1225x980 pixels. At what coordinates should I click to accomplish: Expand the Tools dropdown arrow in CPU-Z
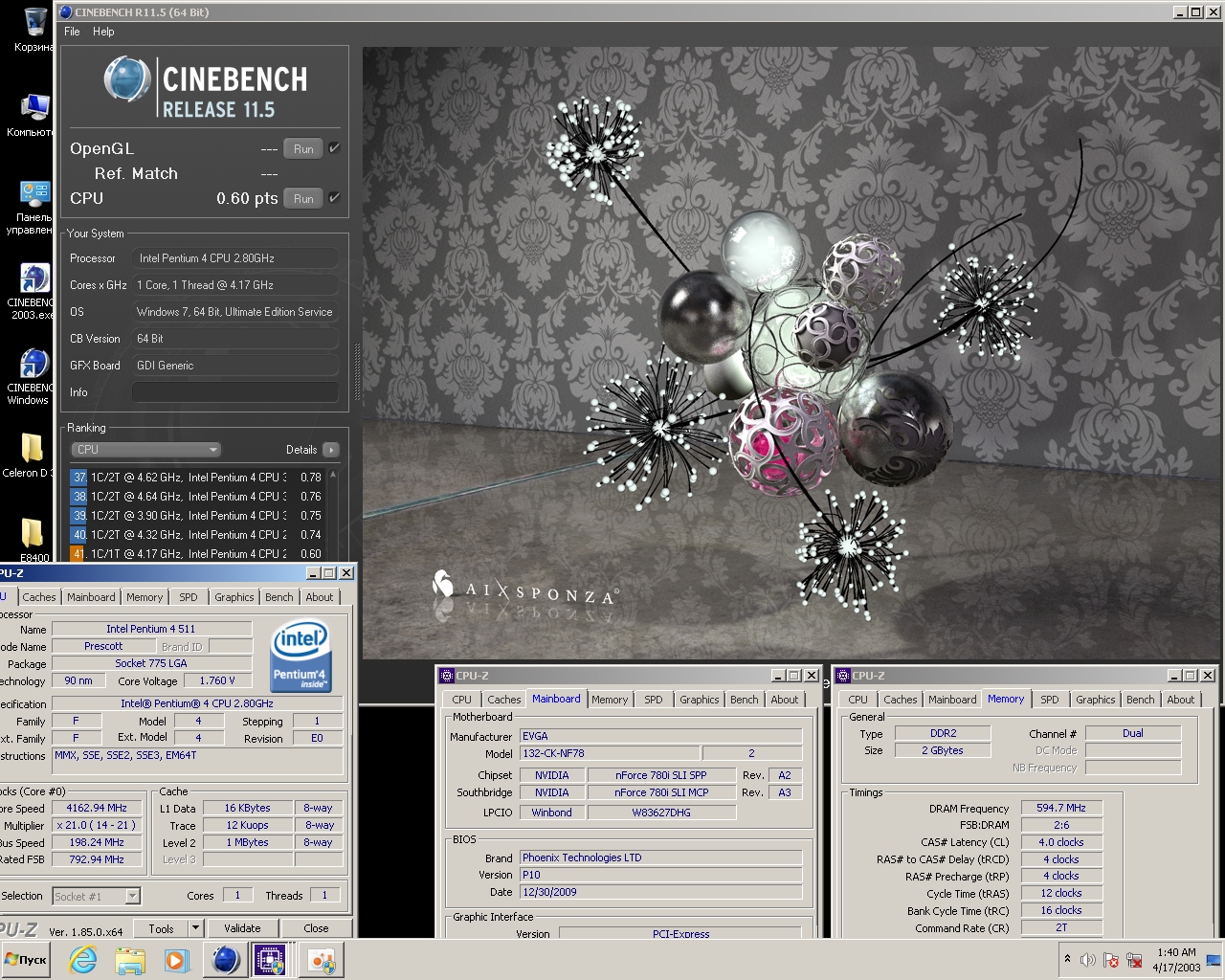195,928
